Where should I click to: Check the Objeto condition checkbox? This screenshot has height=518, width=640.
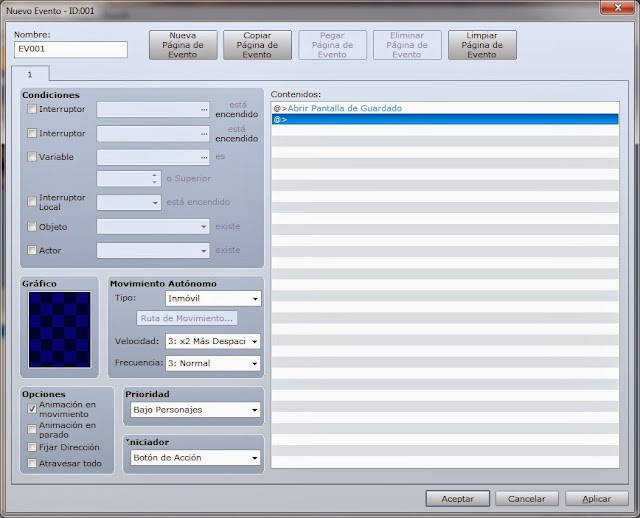point(32,227)
